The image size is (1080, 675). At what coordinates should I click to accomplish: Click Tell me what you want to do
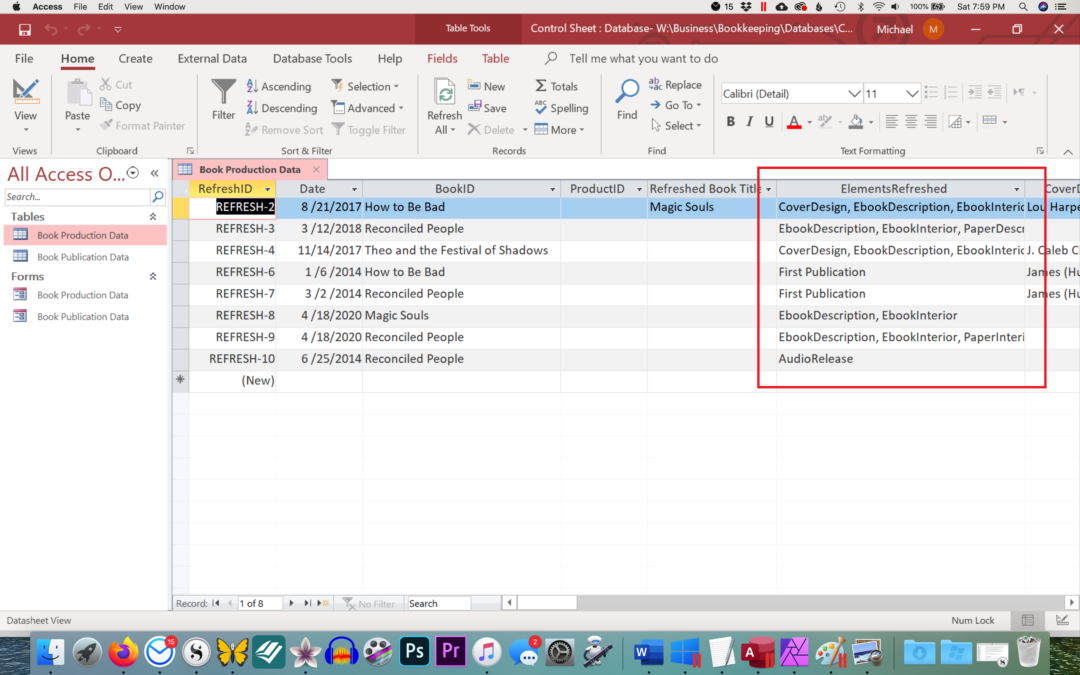(643, 59)
